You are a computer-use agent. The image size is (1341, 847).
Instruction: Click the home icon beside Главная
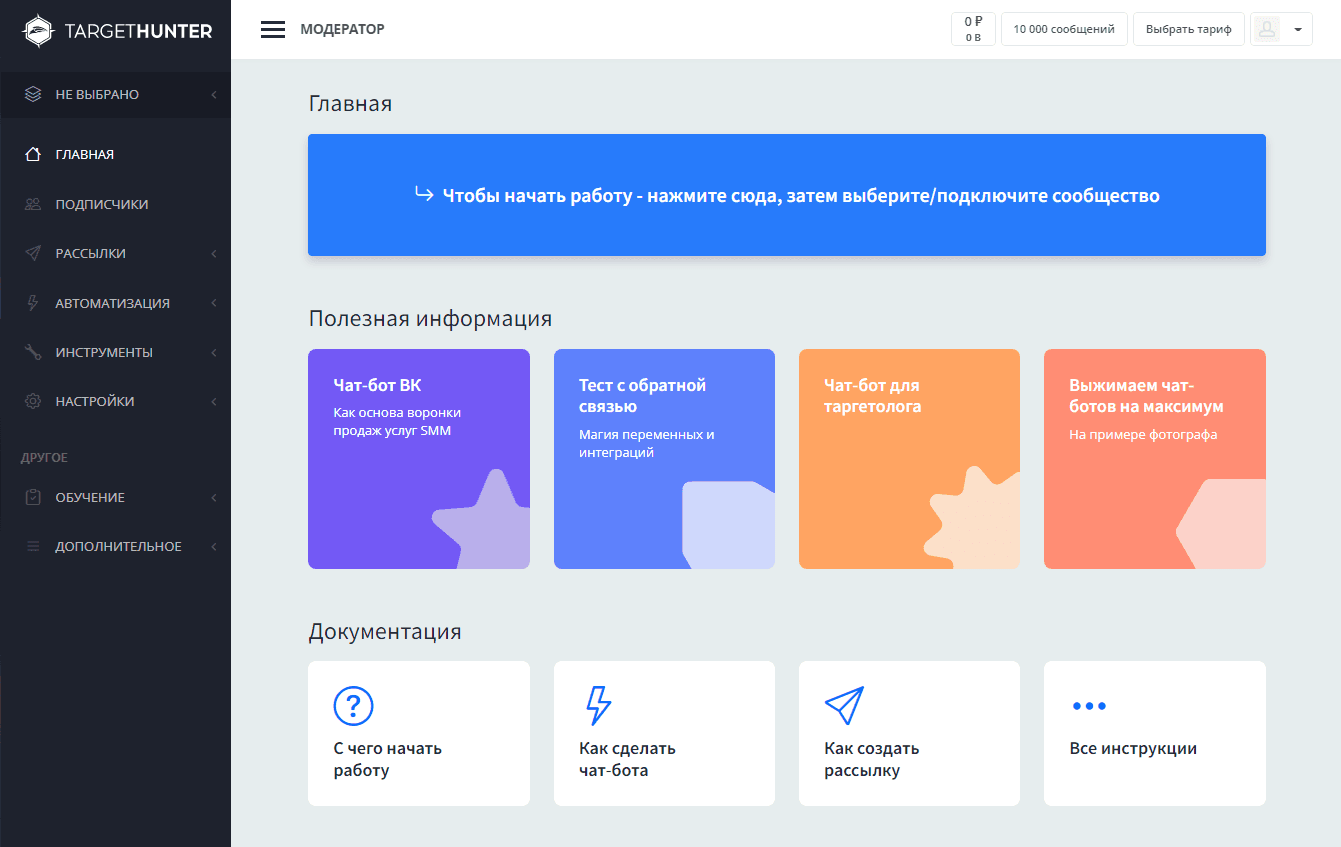(x=33, y=155)
